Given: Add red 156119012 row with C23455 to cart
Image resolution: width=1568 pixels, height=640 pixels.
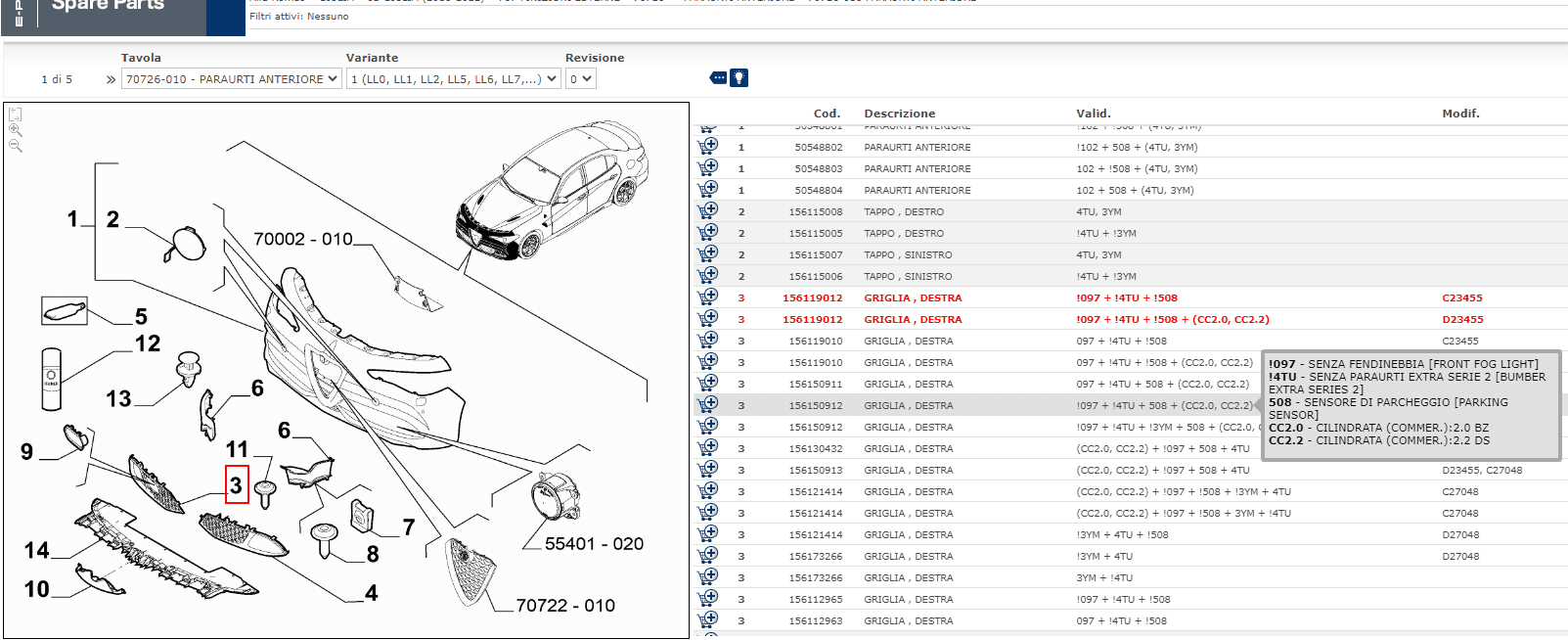Looking at the screenshot, I should (707, 297).
